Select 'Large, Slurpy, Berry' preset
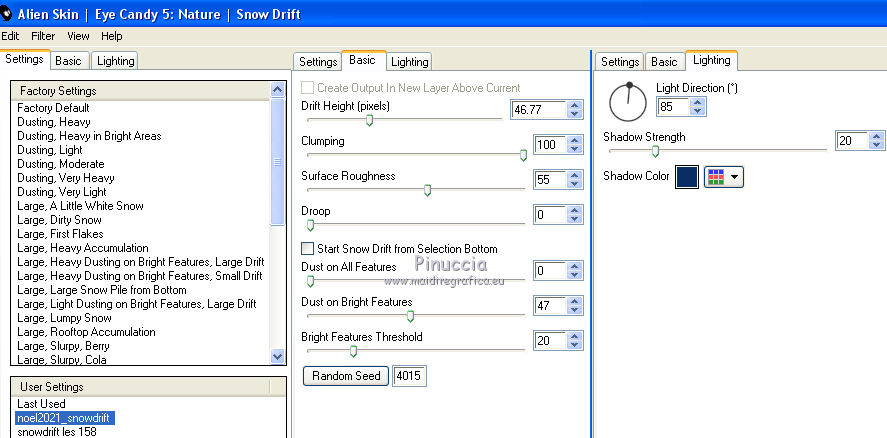The width and height of the screenshot is (887, 438). (x=63, y=346)
